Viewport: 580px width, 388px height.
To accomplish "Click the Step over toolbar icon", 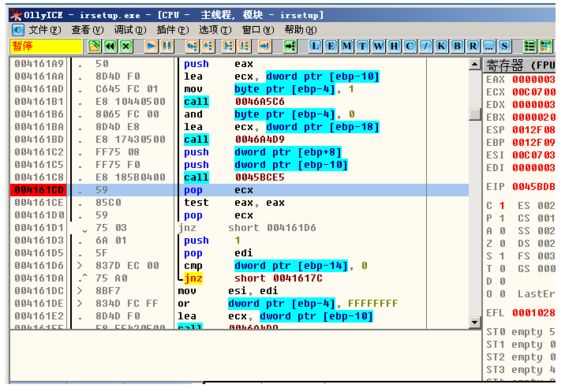I will [208, 46].
